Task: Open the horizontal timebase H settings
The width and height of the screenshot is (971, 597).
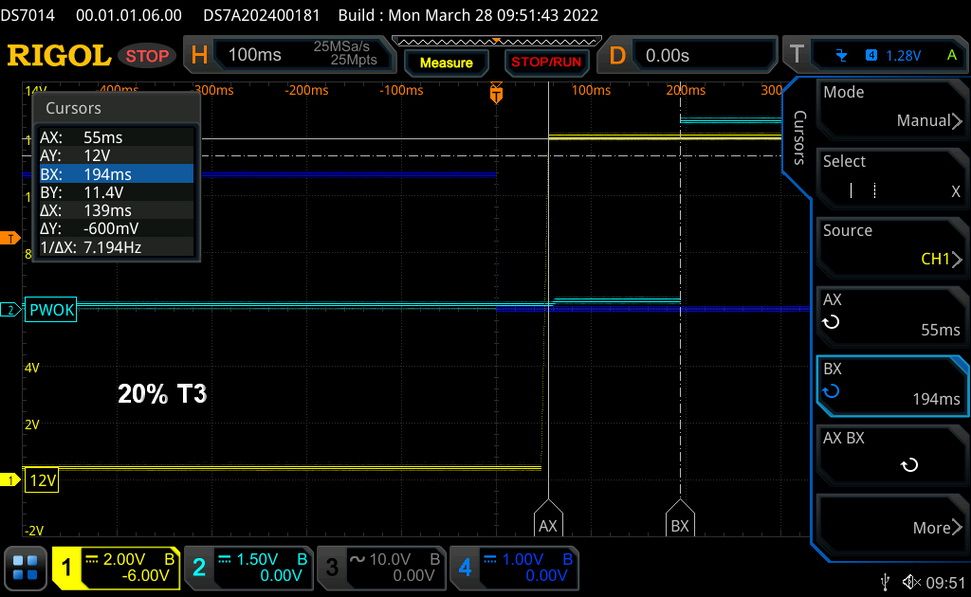Action: [x=199, y=55]
